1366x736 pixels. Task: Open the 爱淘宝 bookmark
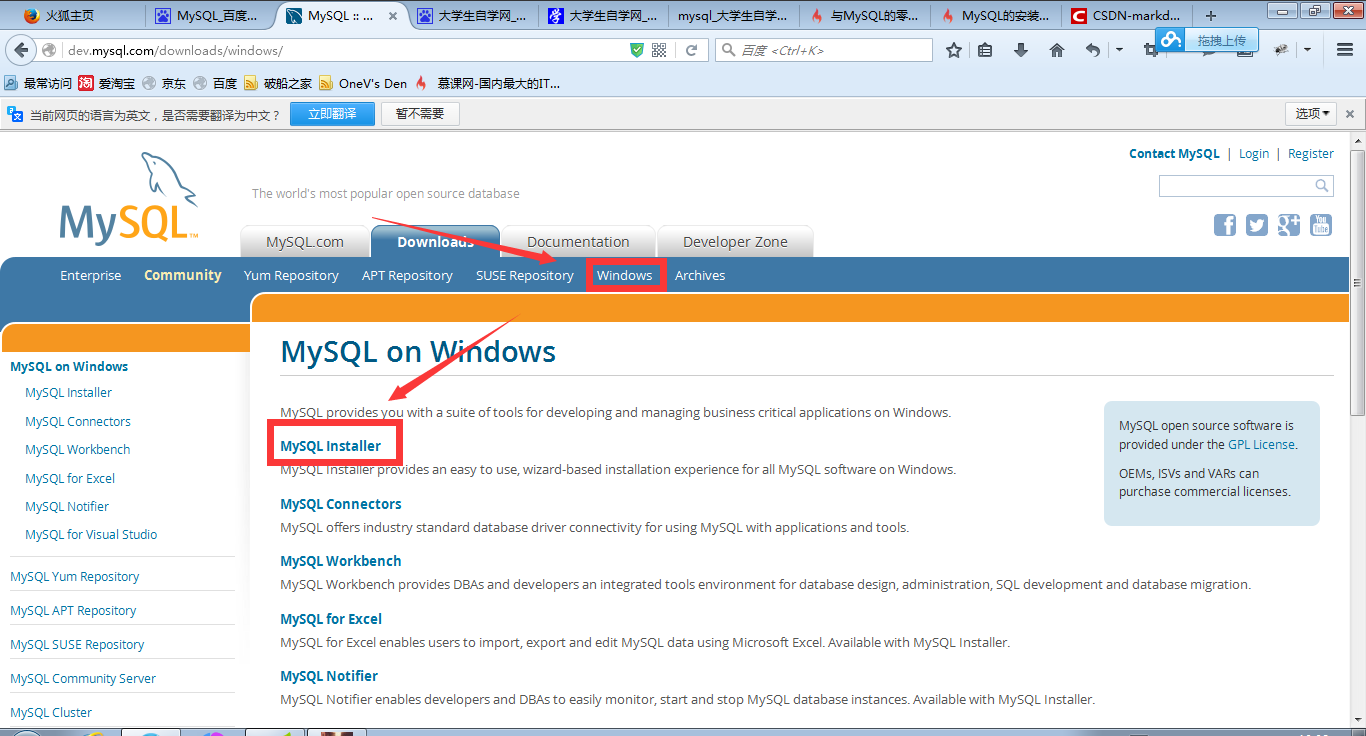click(x=105, y=83)
